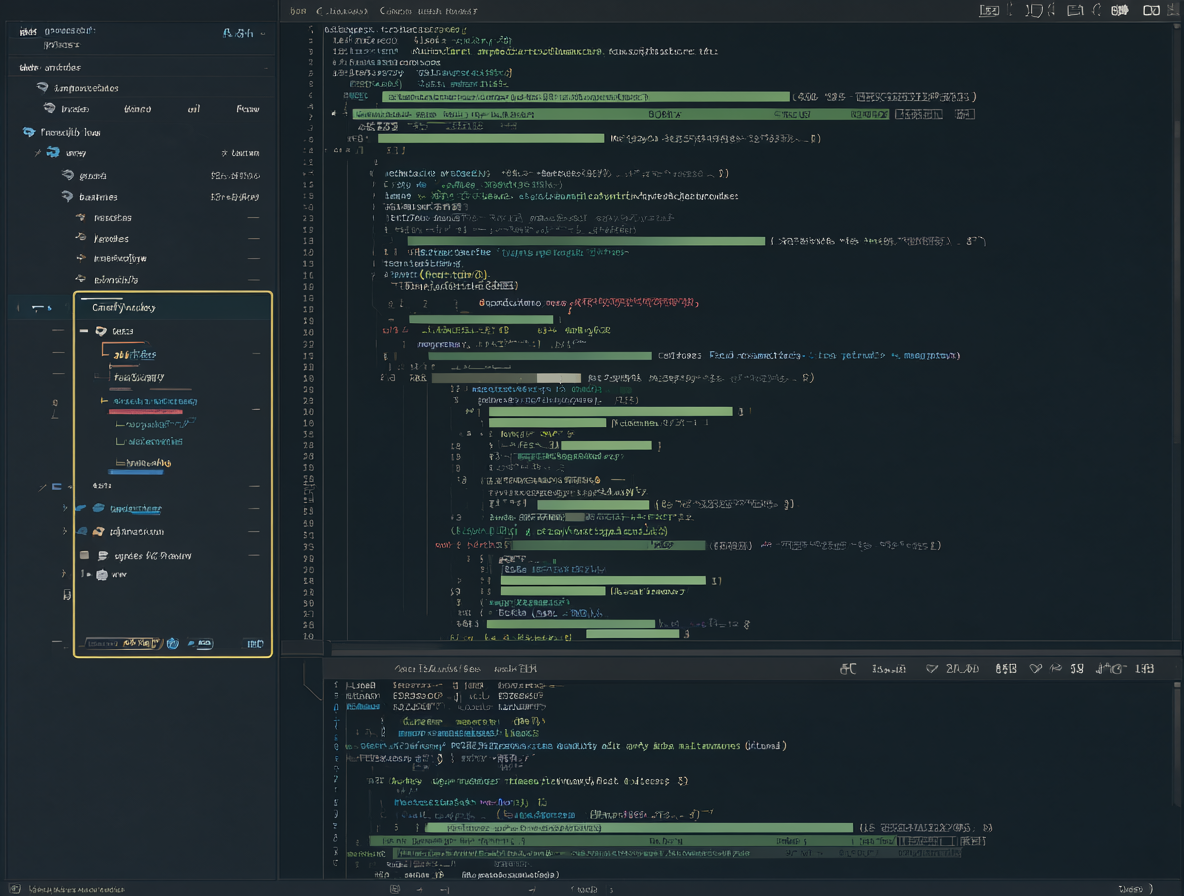Toggle the pin mark left of the pinned tree row

coord(38,152)
